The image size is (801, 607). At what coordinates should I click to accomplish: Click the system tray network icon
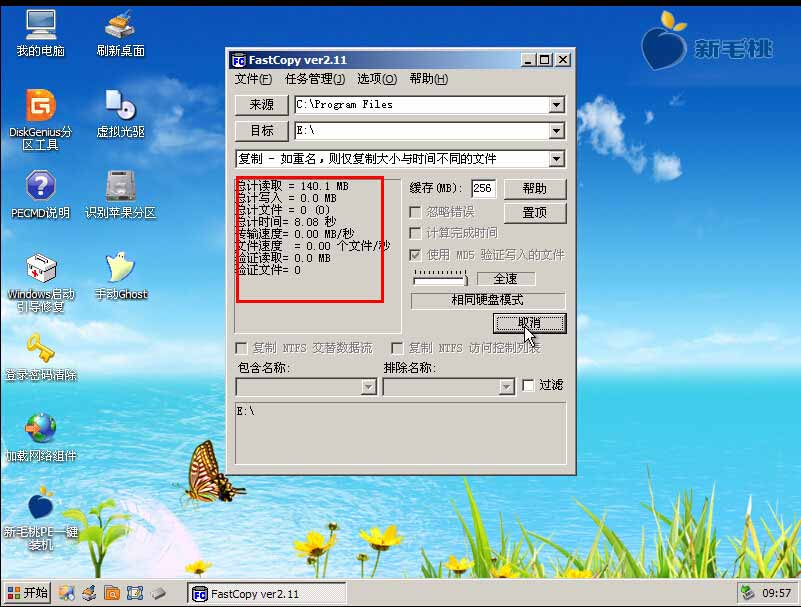click(747, 593)
